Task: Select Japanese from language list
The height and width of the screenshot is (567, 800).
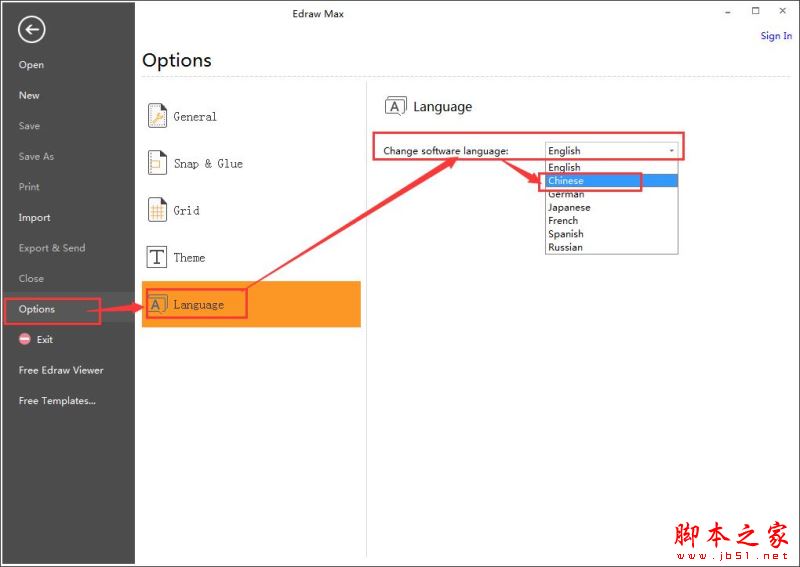Action: pyautogui.click(x=611, y=207)
